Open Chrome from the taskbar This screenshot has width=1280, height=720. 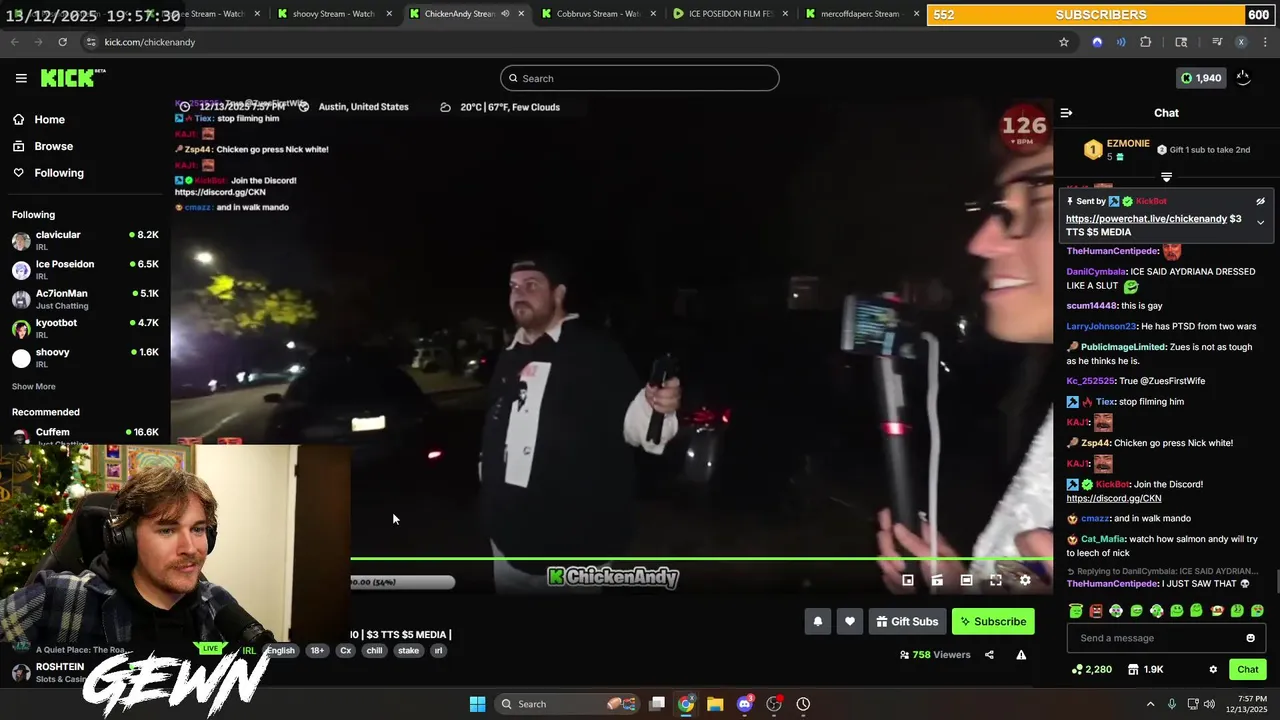pos(686,704)
